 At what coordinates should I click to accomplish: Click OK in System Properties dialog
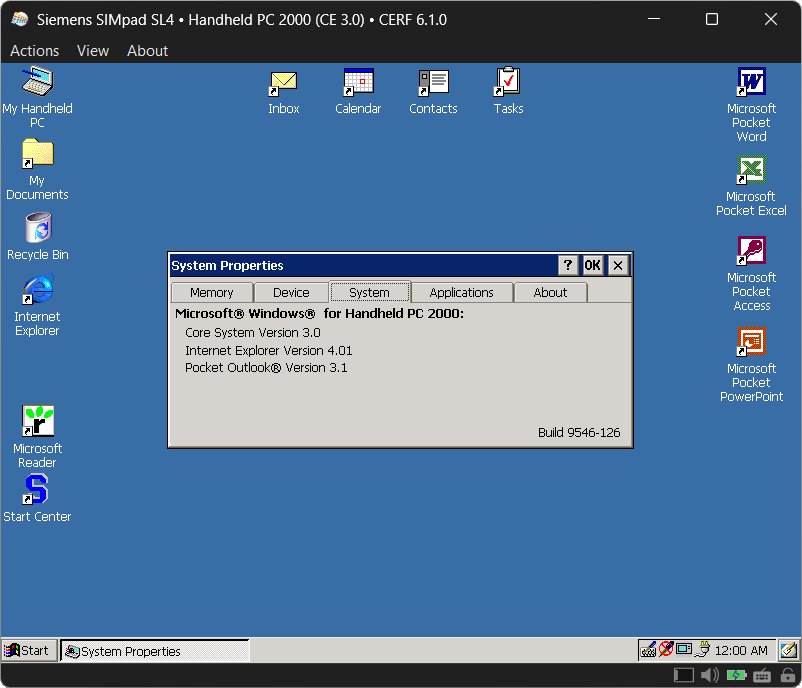[x=592, y=265]
